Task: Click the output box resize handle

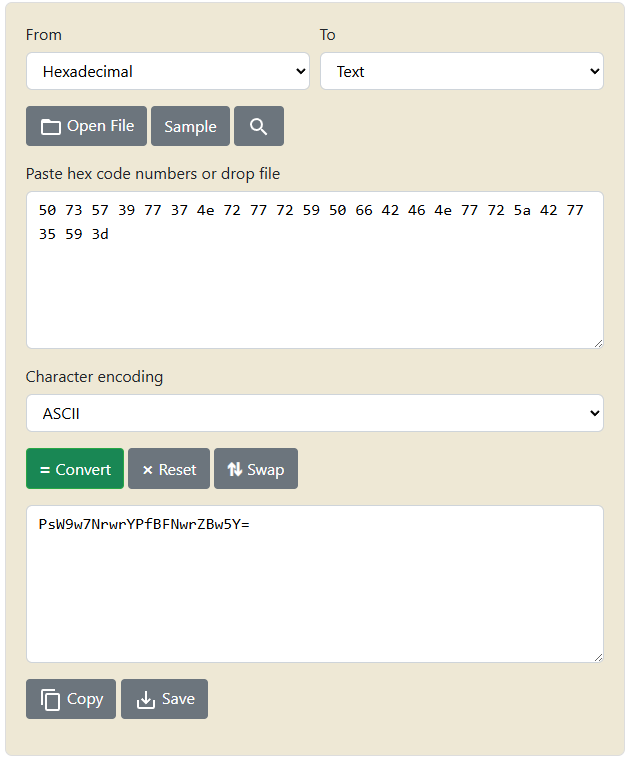Action: [x=598, y=656]
